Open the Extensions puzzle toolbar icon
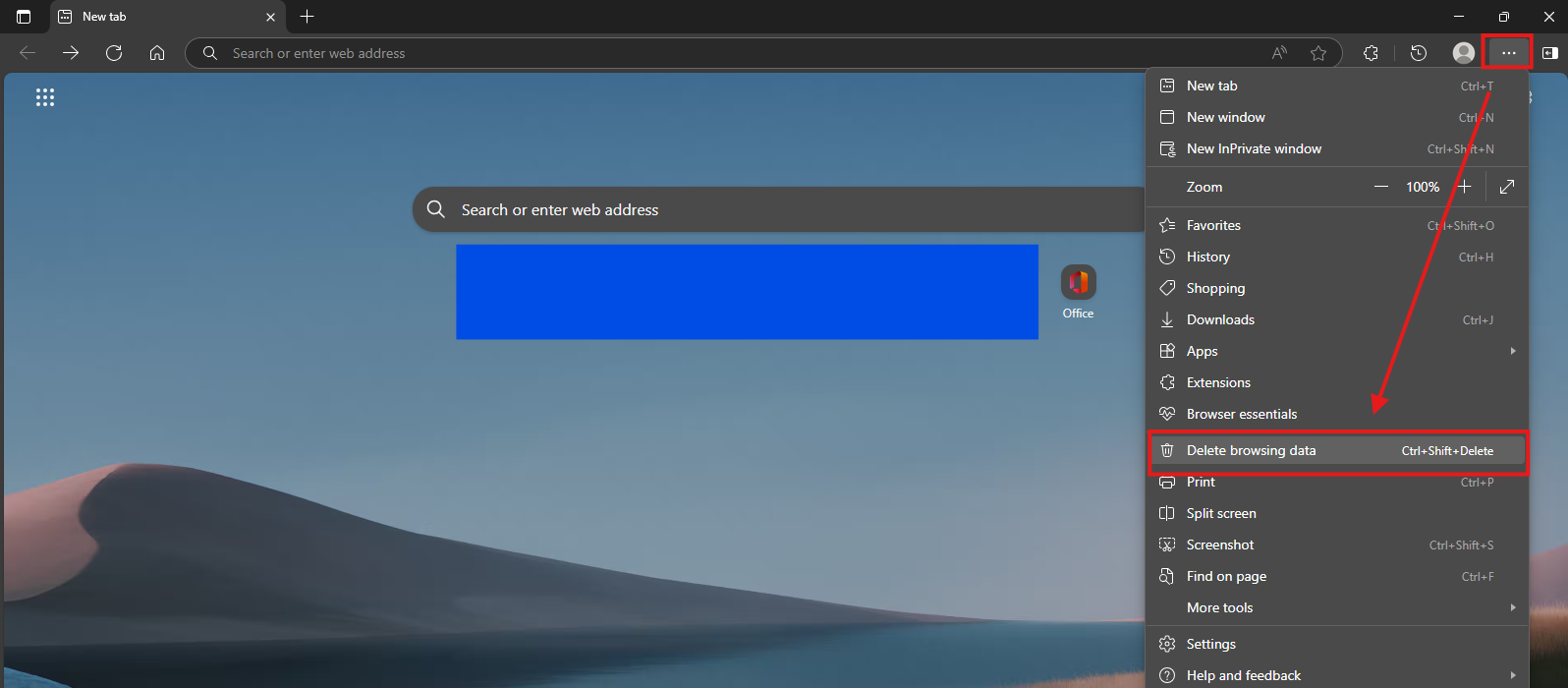 (x=1372, y=53)
